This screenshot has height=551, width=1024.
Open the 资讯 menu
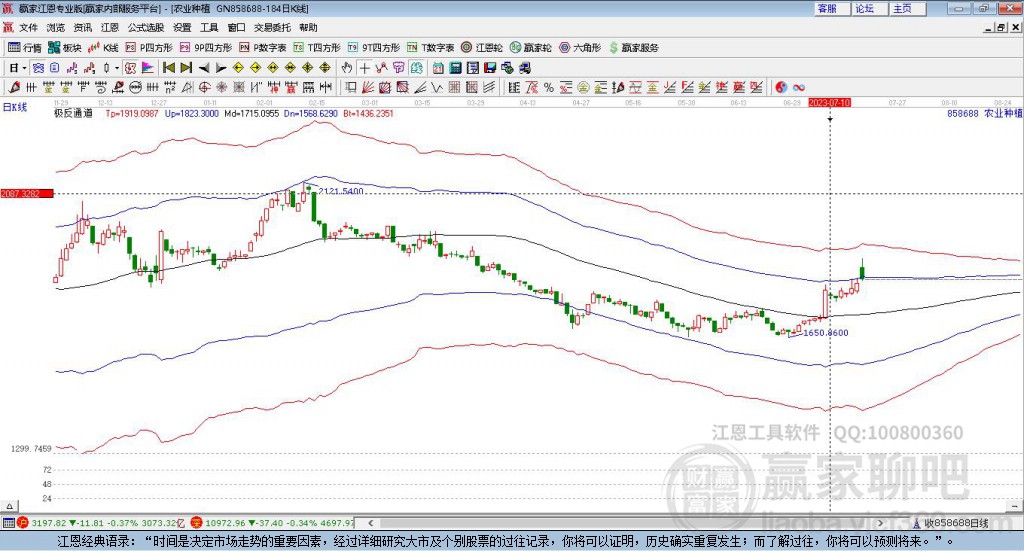point(82,27)
